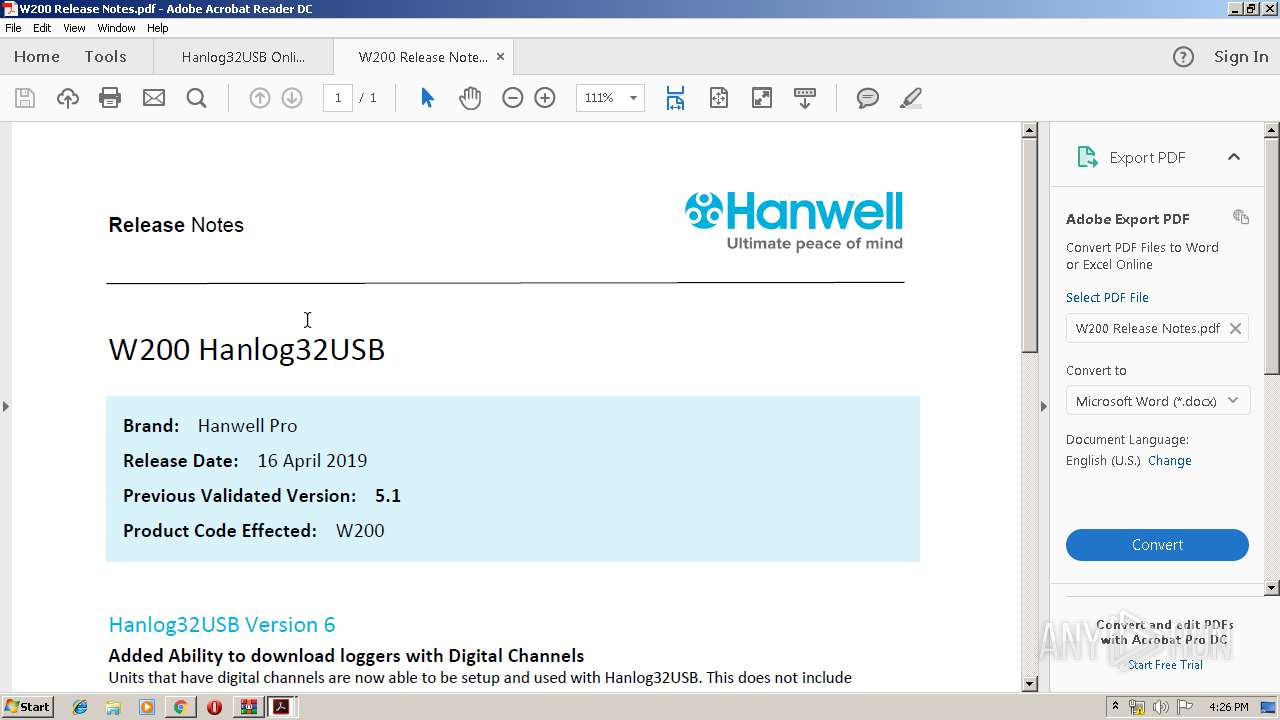Screen dimensions: 1280x720
Task: Switch to the Tools tab
Action: pos(105,57)
